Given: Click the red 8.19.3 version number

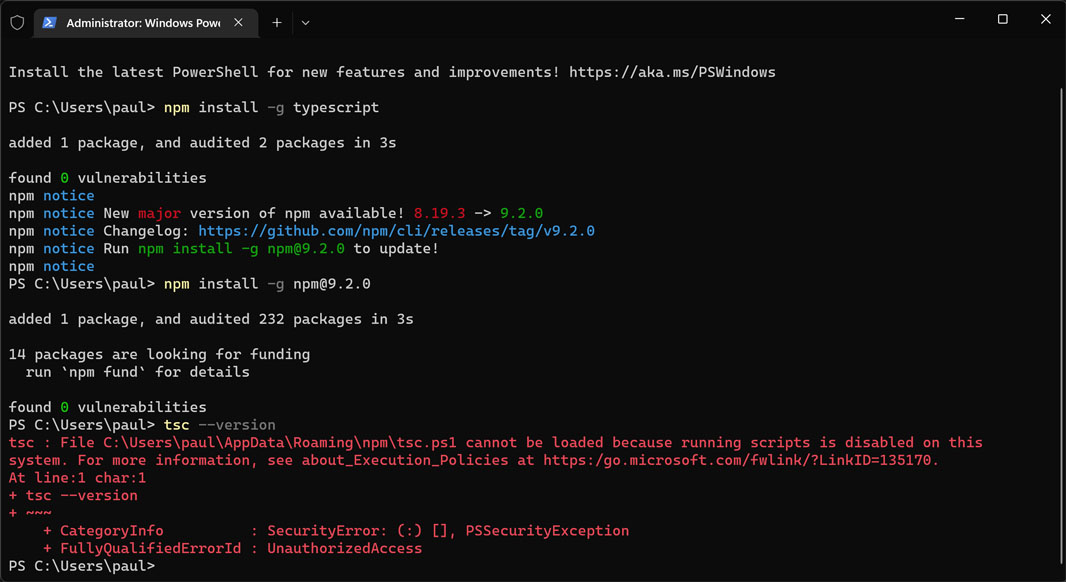Looking at the screenshot, I should point(439,213).
